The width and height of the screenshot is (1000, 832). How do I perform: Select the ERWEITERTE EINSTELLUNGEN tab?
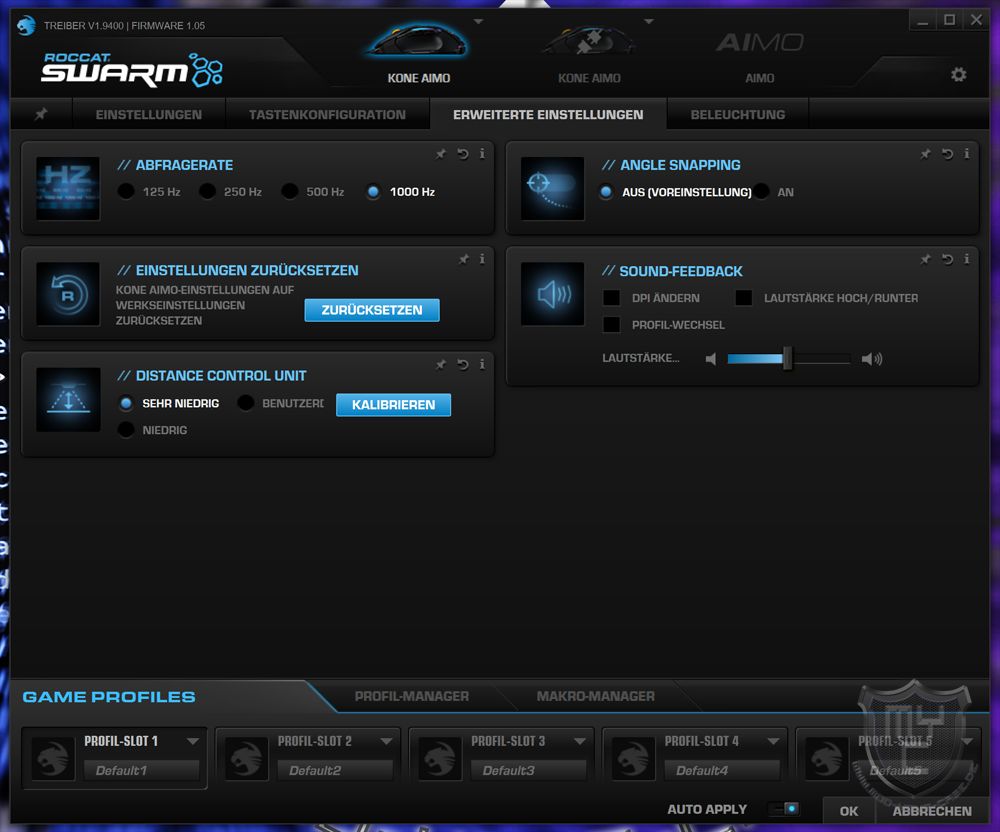(548, 115)
